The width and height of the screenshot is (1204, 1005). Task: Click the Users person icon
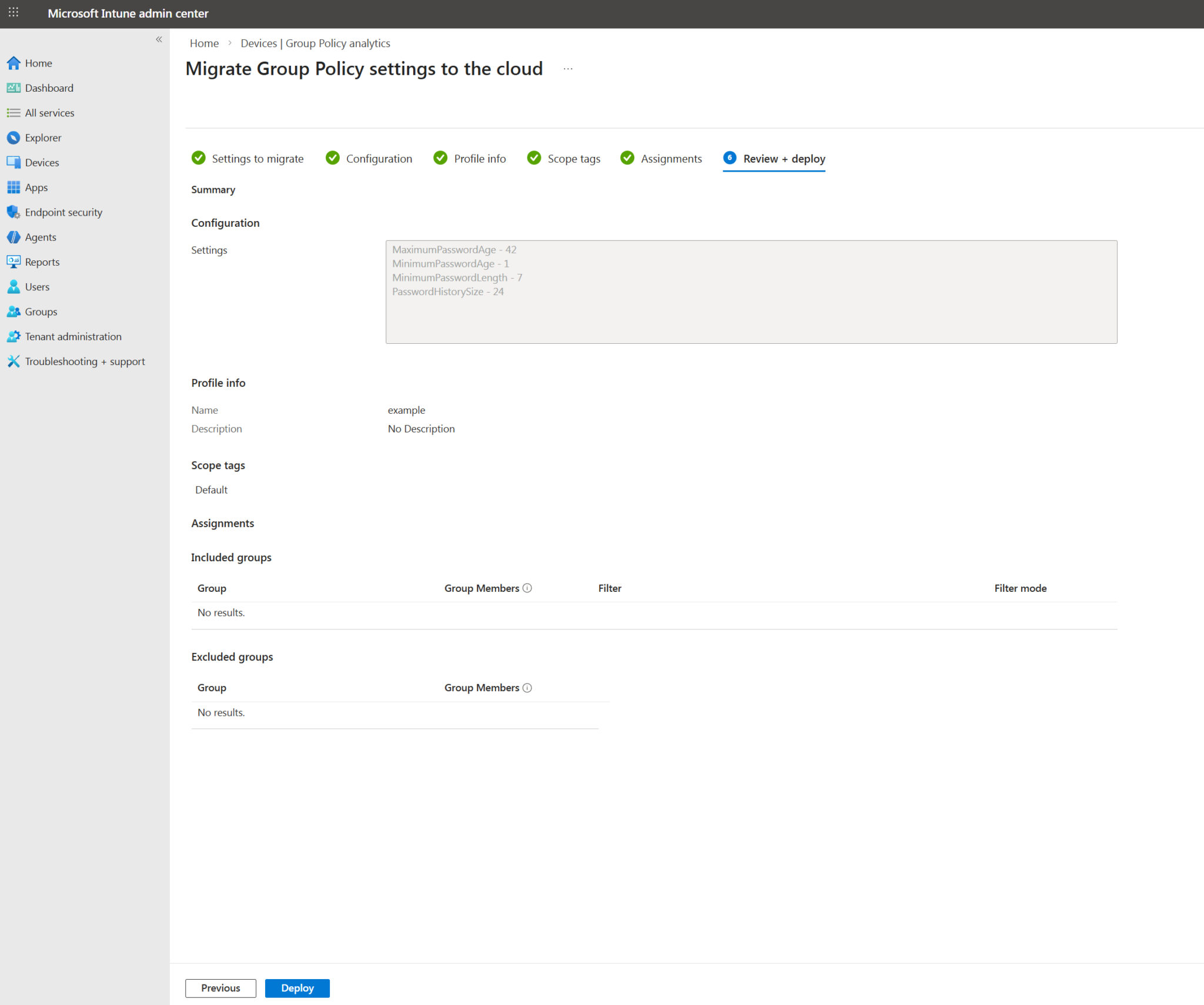(x=14, y=287)
